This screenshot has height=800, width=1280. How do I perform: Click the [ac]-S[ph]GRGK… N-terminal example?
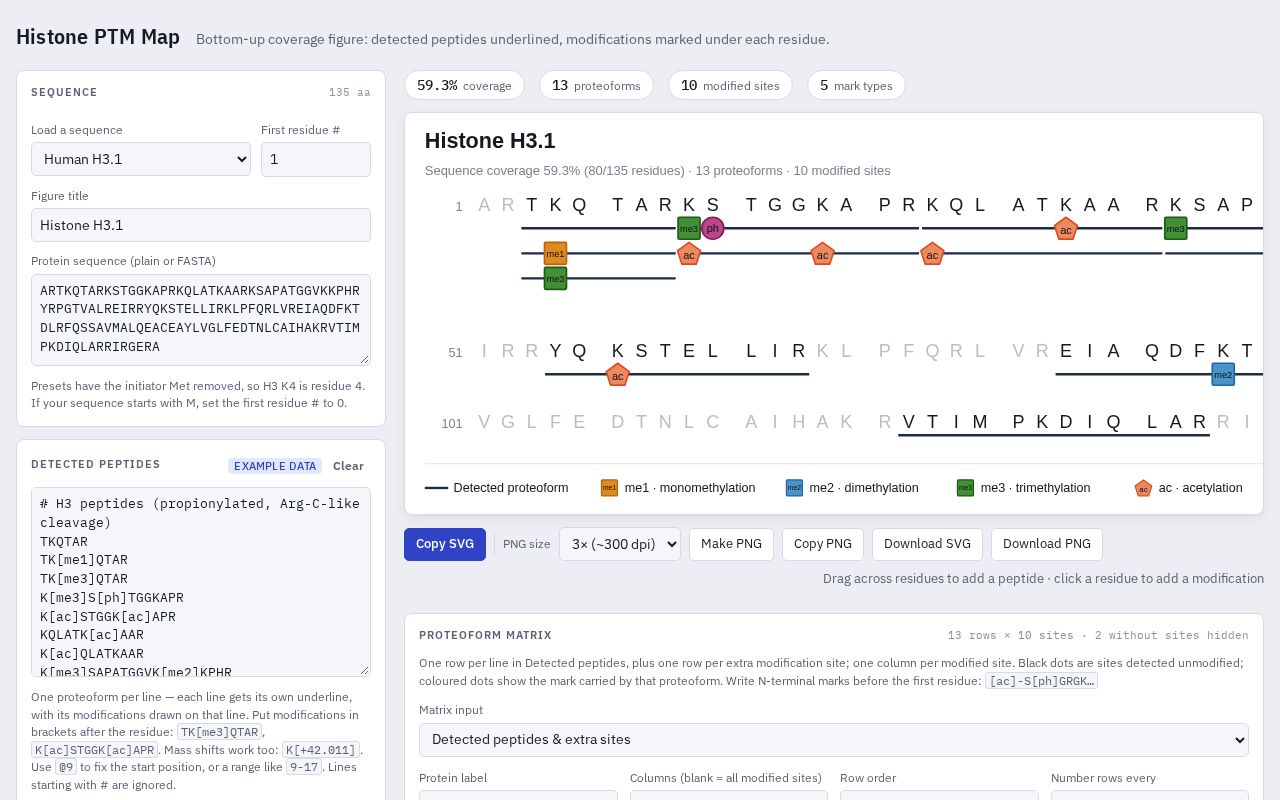(x=1041, y=681)
